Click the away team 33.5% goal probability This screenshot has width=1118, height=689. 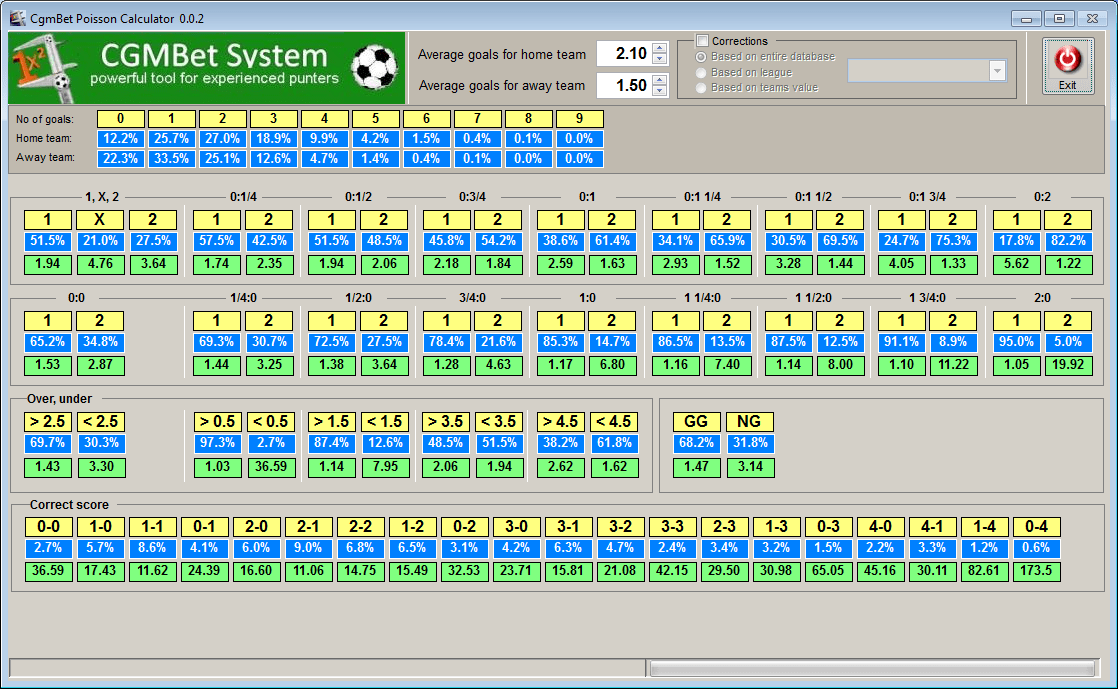pyautogui.click(x=171, y=158)
